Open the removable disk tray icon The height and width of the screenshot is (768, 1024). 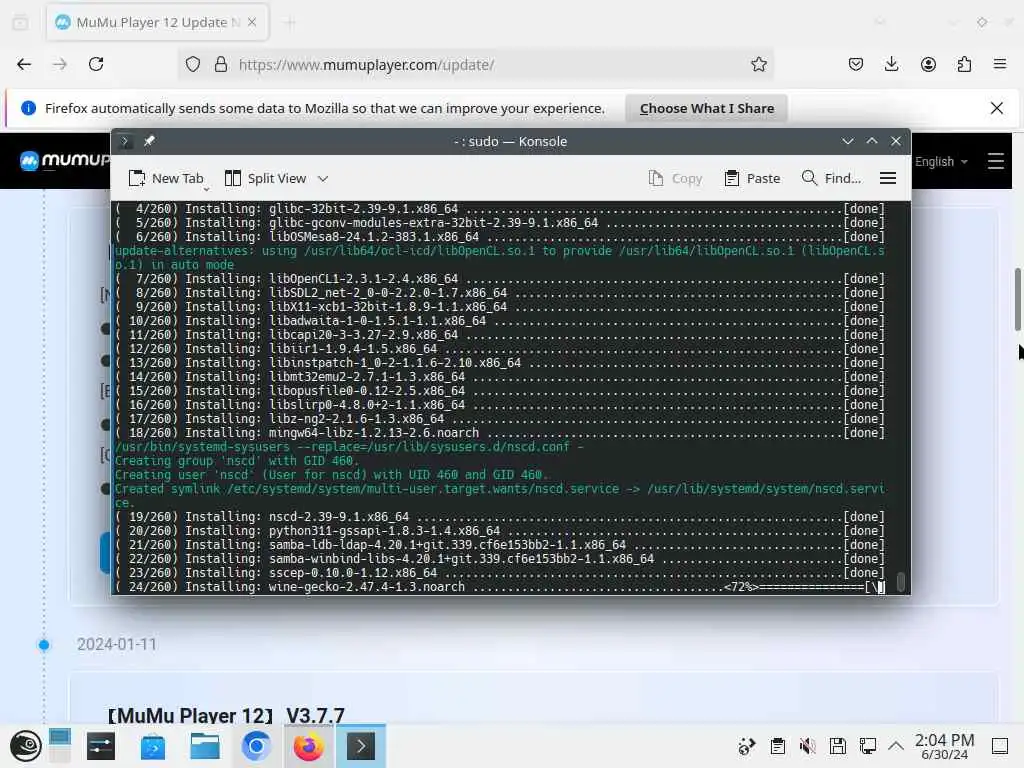838,746
